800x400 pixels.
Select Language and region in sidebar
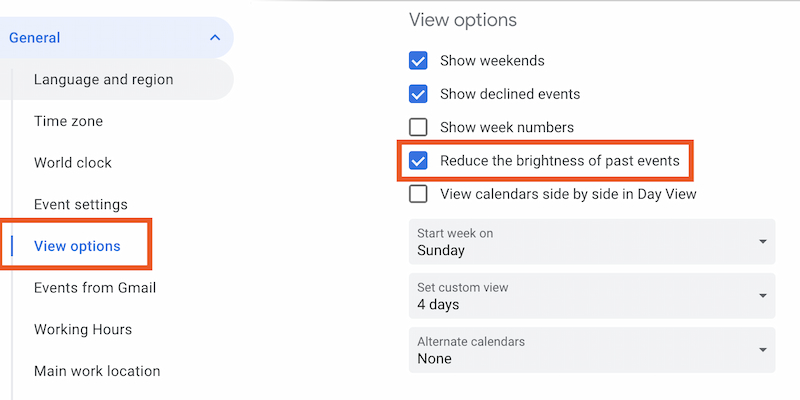point(104,80)
